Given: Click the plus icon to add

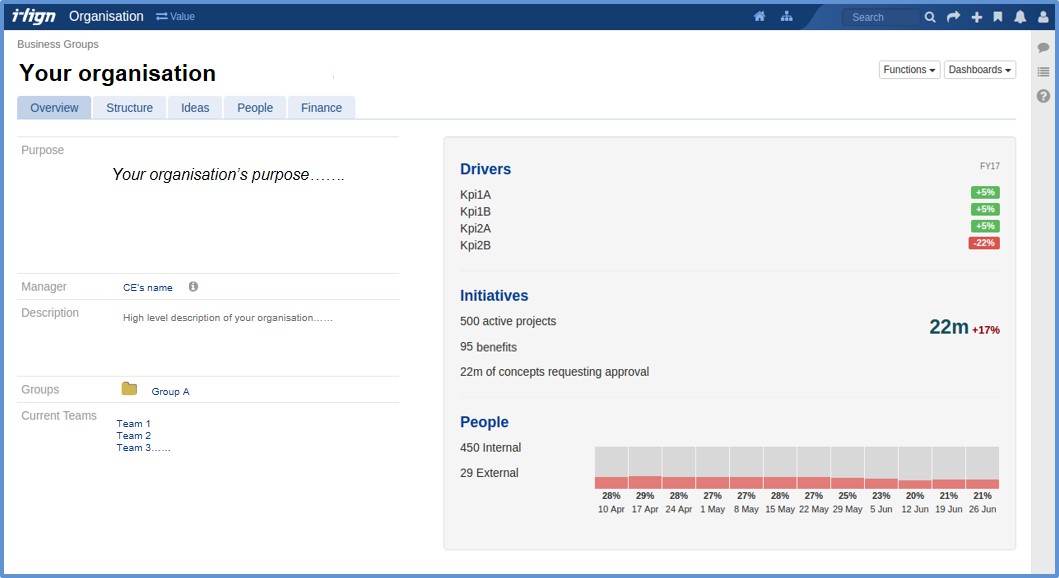Looking at the screenshot, I should (x=977, y=17).
